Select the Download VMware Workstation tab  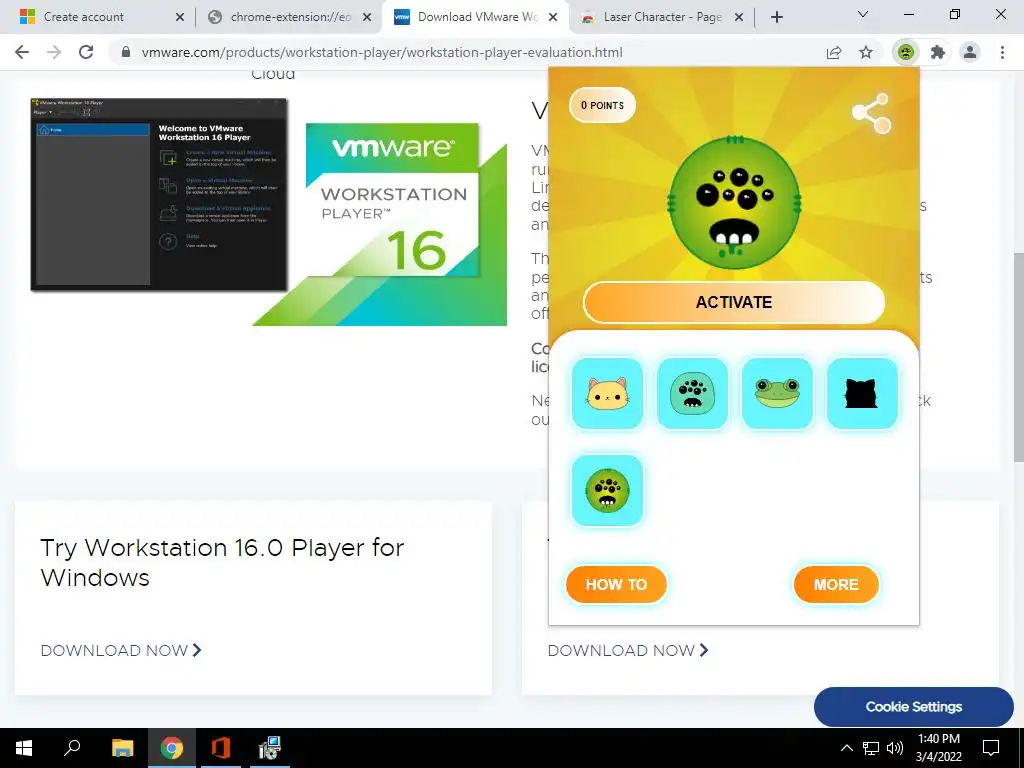click(x=477, y=17)
